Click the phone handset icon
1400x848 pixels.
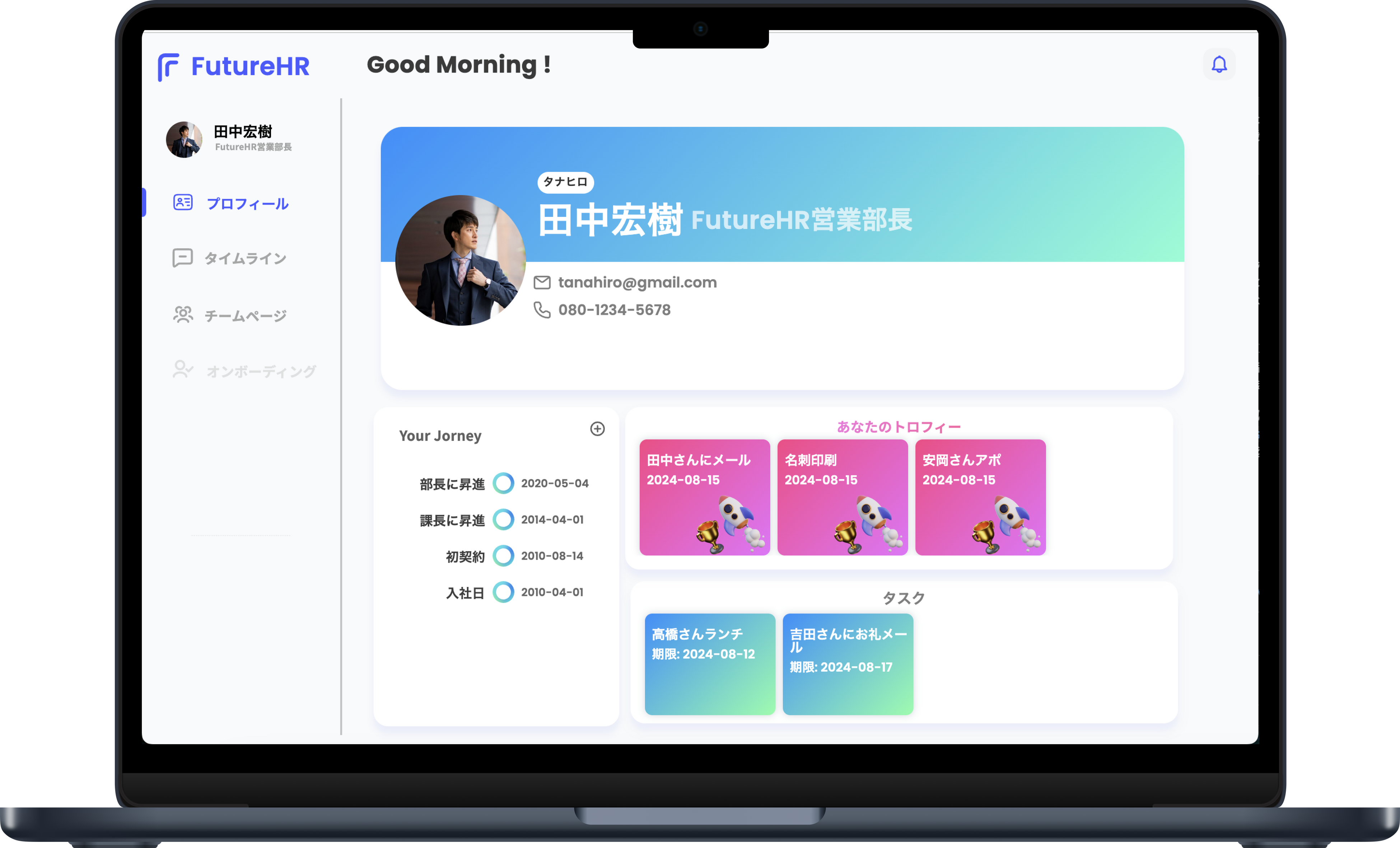point(542,310)
